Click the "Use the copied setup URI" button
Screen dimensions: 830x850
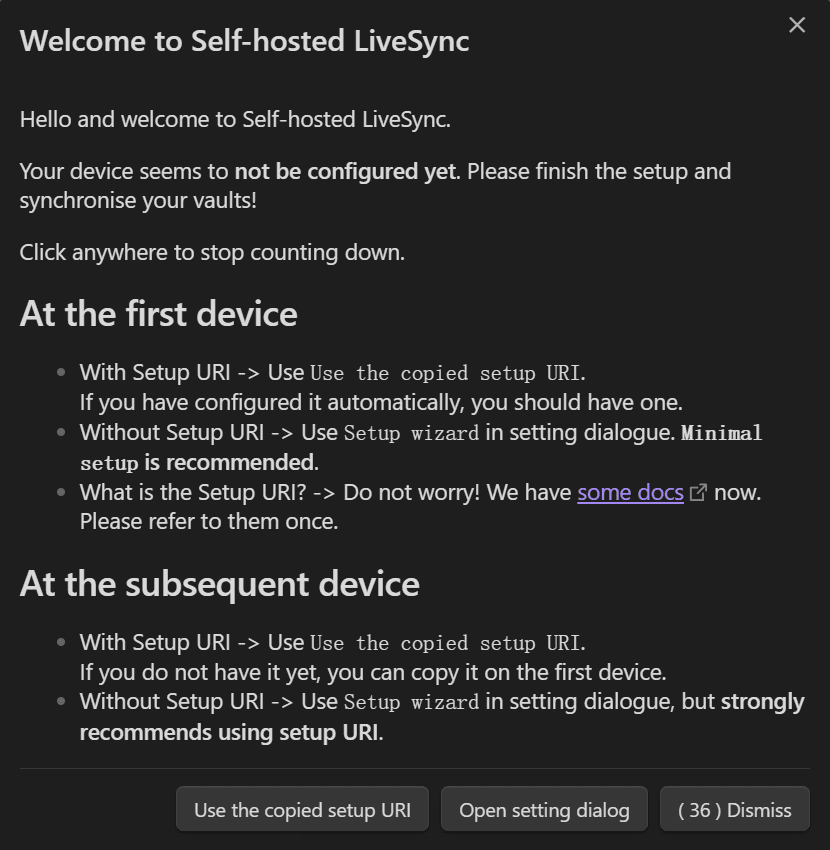(302, 810)
